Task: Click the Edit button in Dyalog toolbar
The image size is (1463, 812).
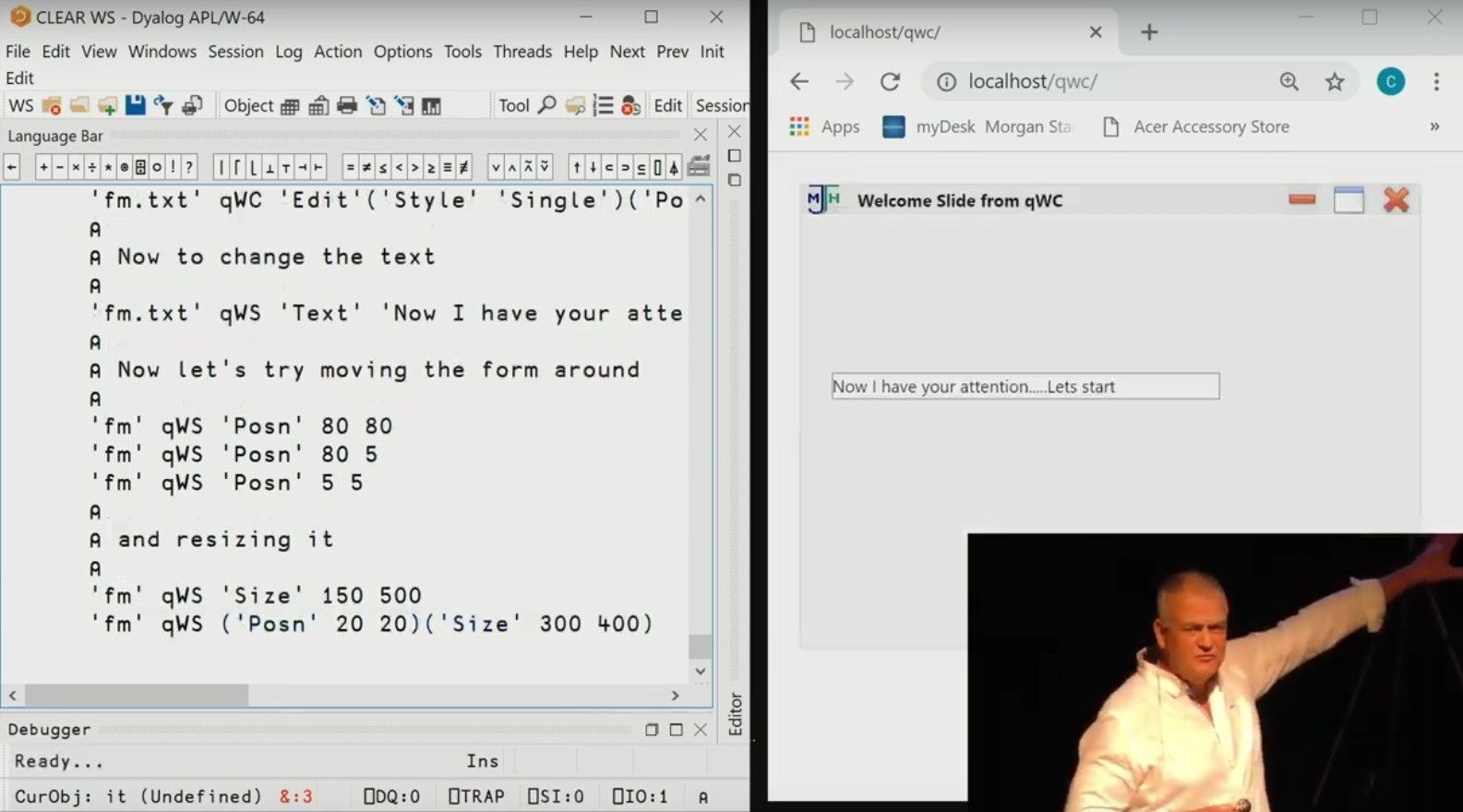Action: tap(667, 105)
